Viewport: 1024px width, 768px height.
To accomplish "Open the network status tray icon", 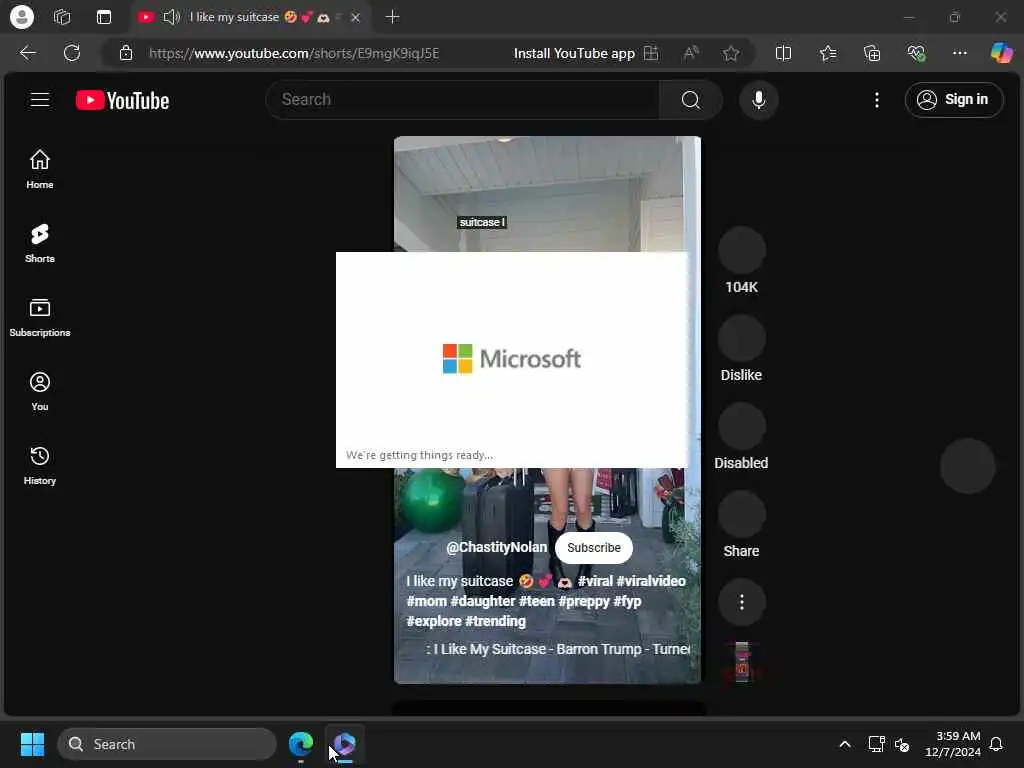I will tap(876, 744).
